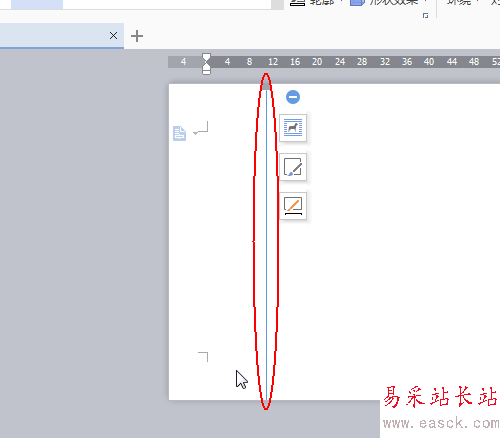
Task: Click the rectangular left indent marker below the ruler triangles
Action: (206, 72)
